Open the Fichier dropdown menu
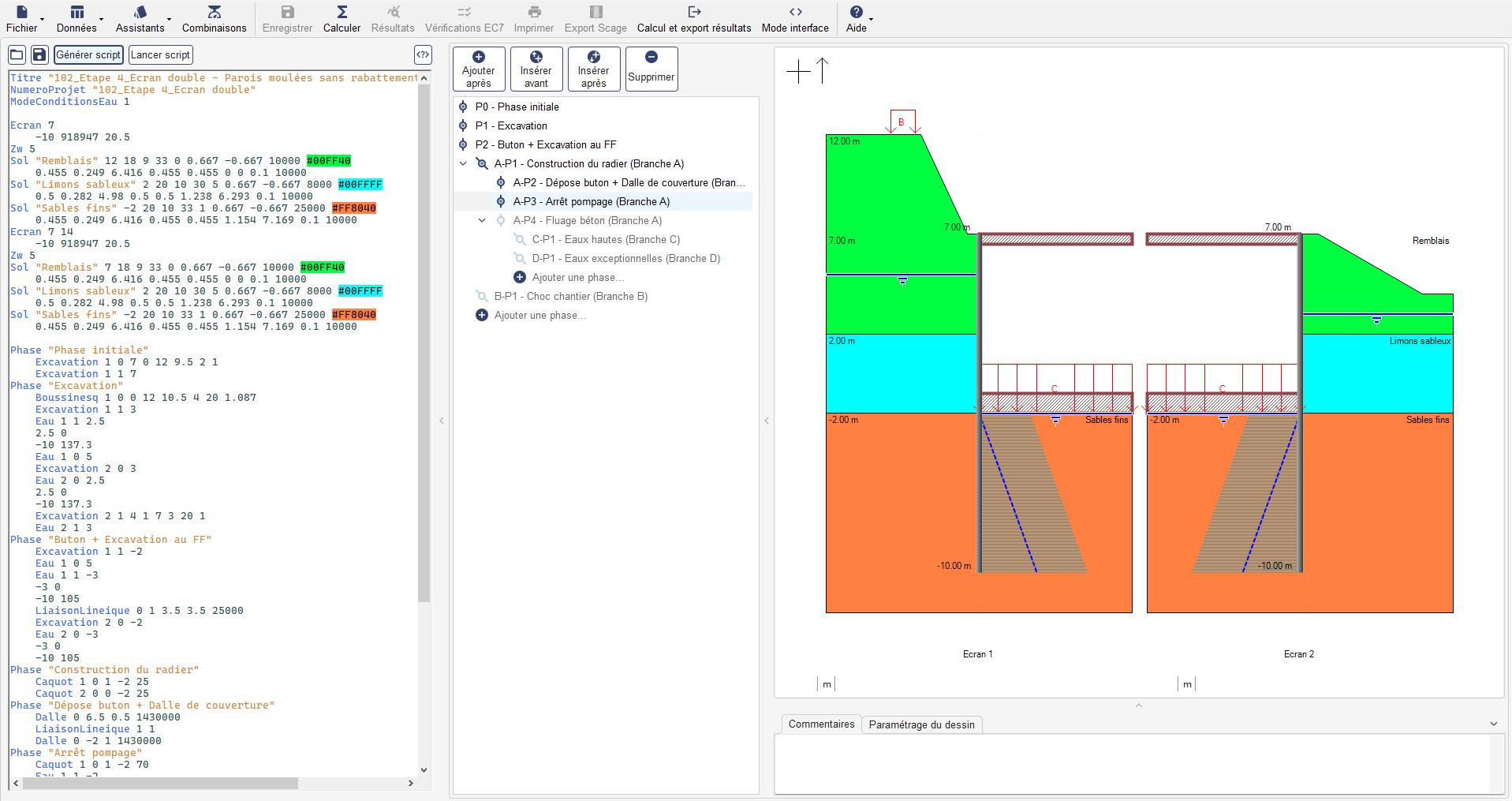 [24, 19]
